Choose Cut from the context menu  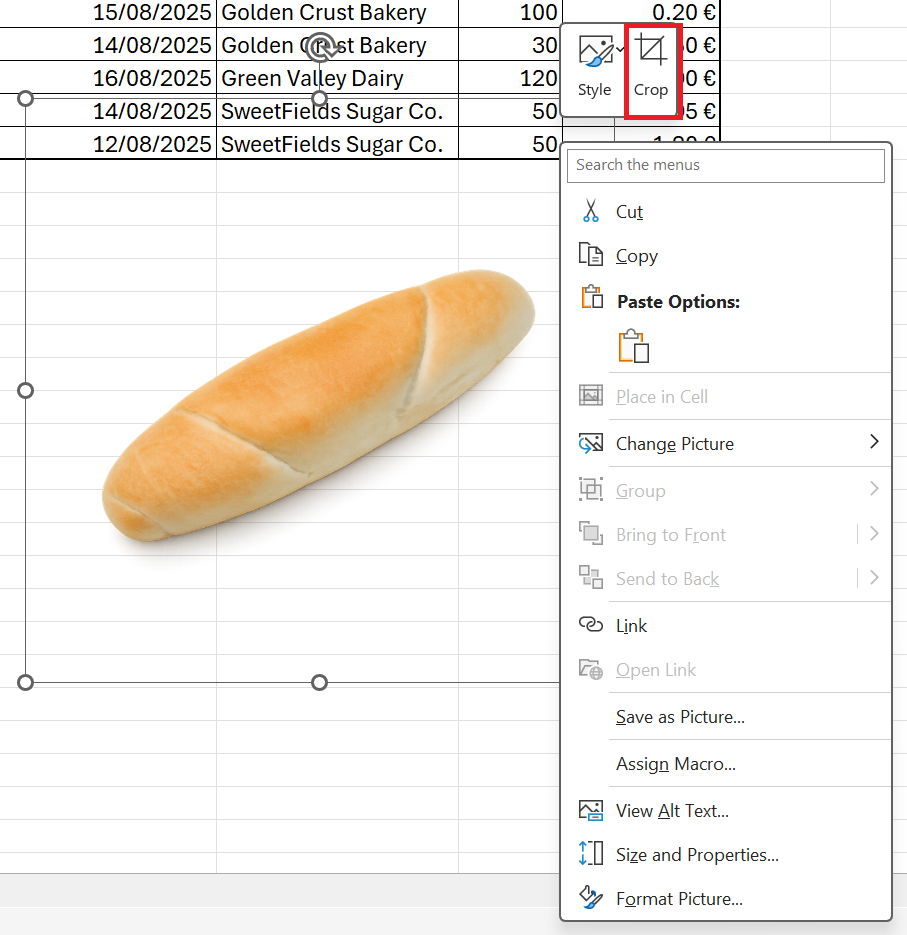point(726,212)
